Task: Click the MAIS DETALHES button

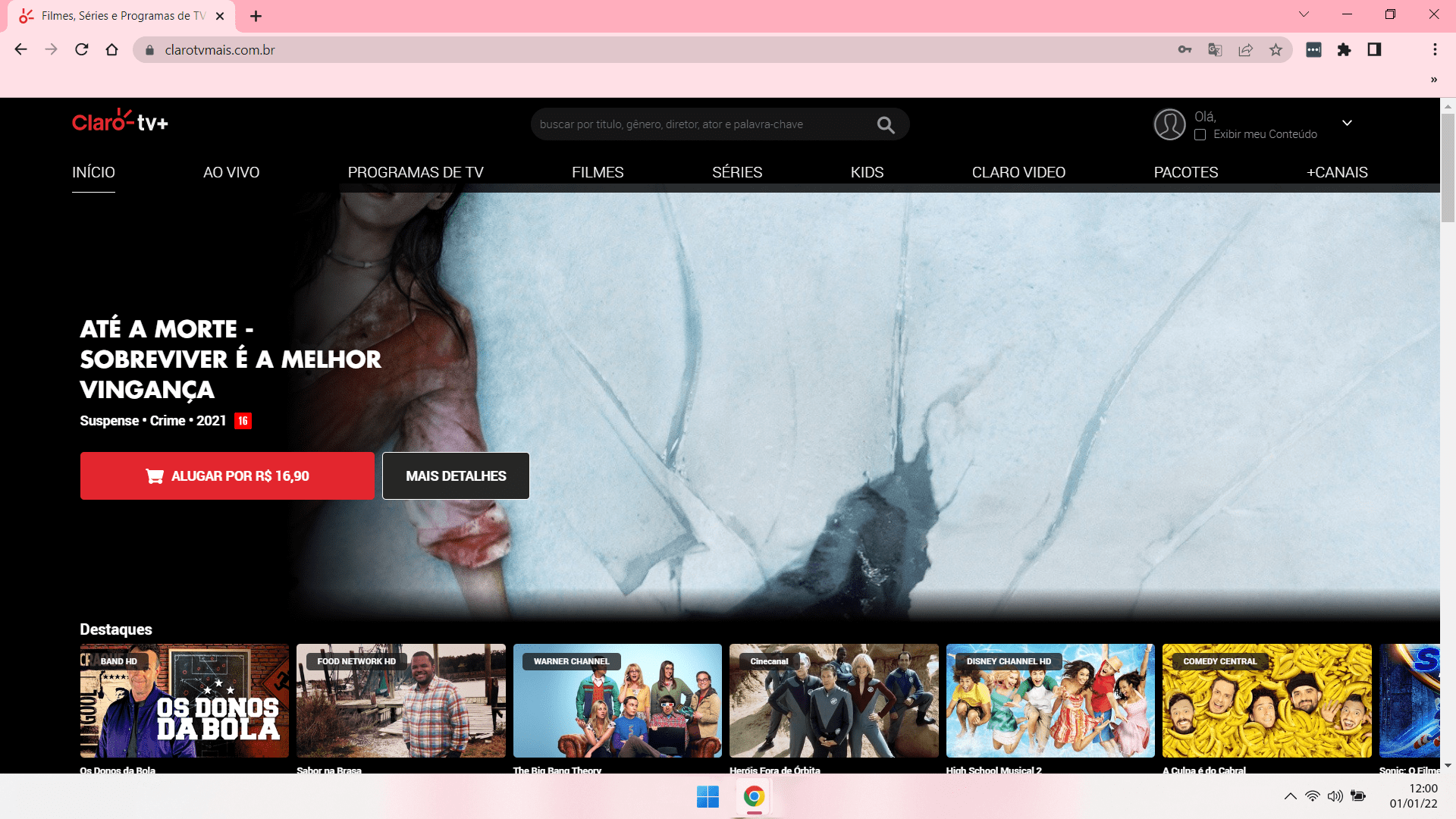Action: (455, 475)
